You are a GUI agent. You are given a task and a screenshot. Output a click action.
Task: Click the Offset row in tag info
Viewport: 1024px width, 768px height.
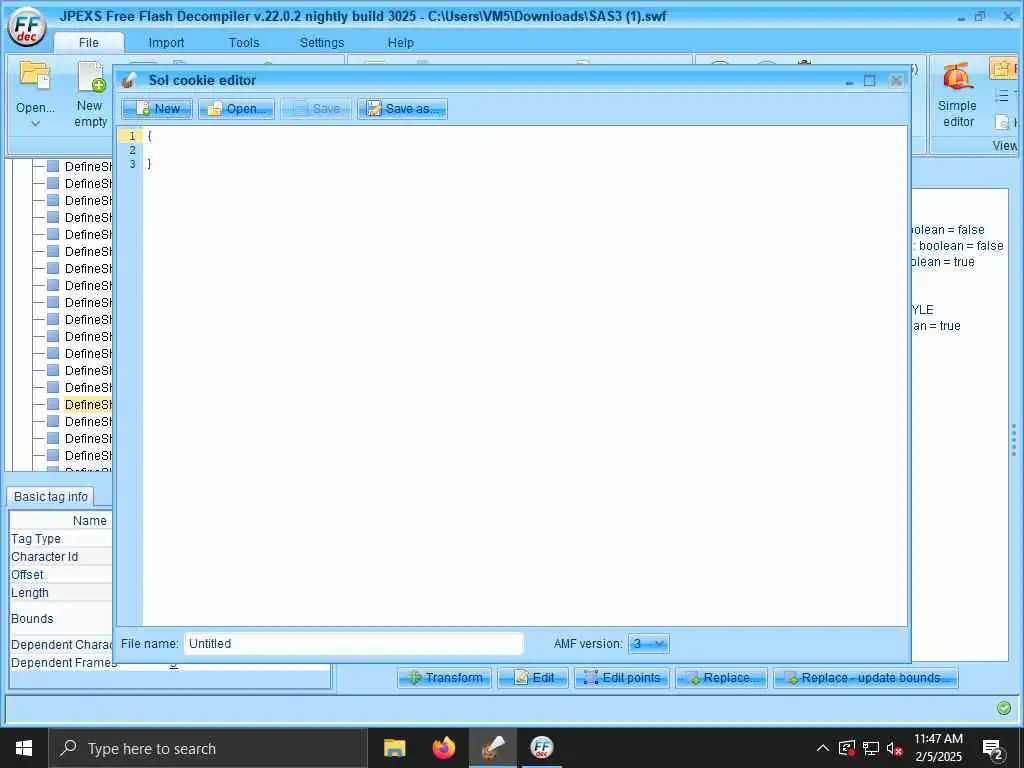61,575
